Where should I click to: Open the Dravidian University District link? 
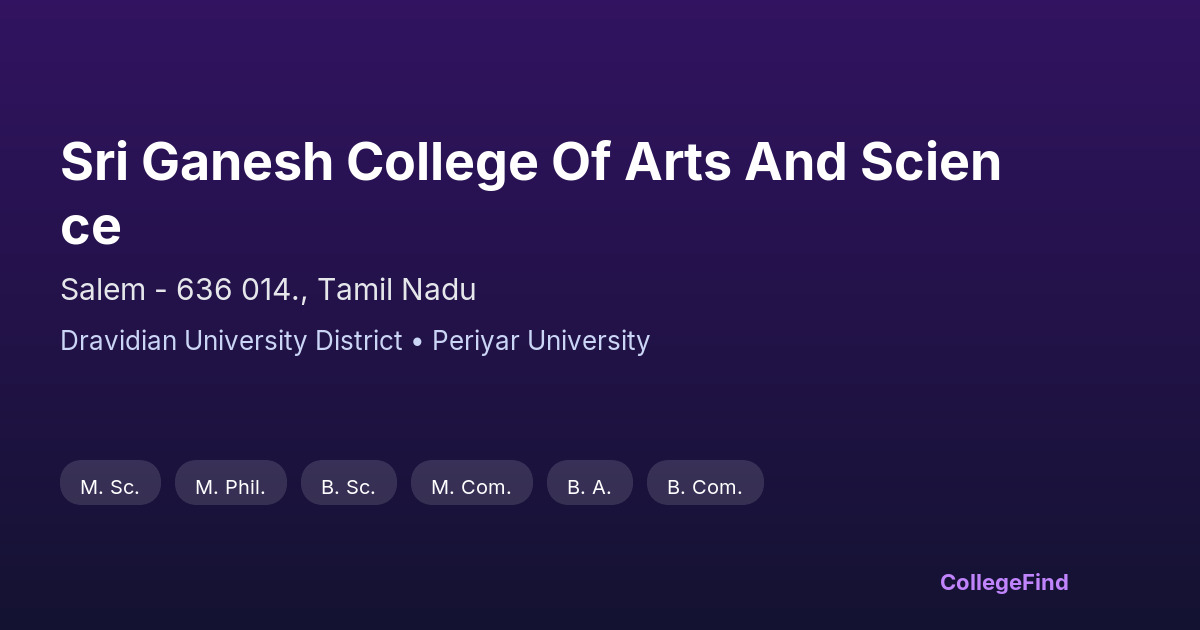tap(231, 341)
